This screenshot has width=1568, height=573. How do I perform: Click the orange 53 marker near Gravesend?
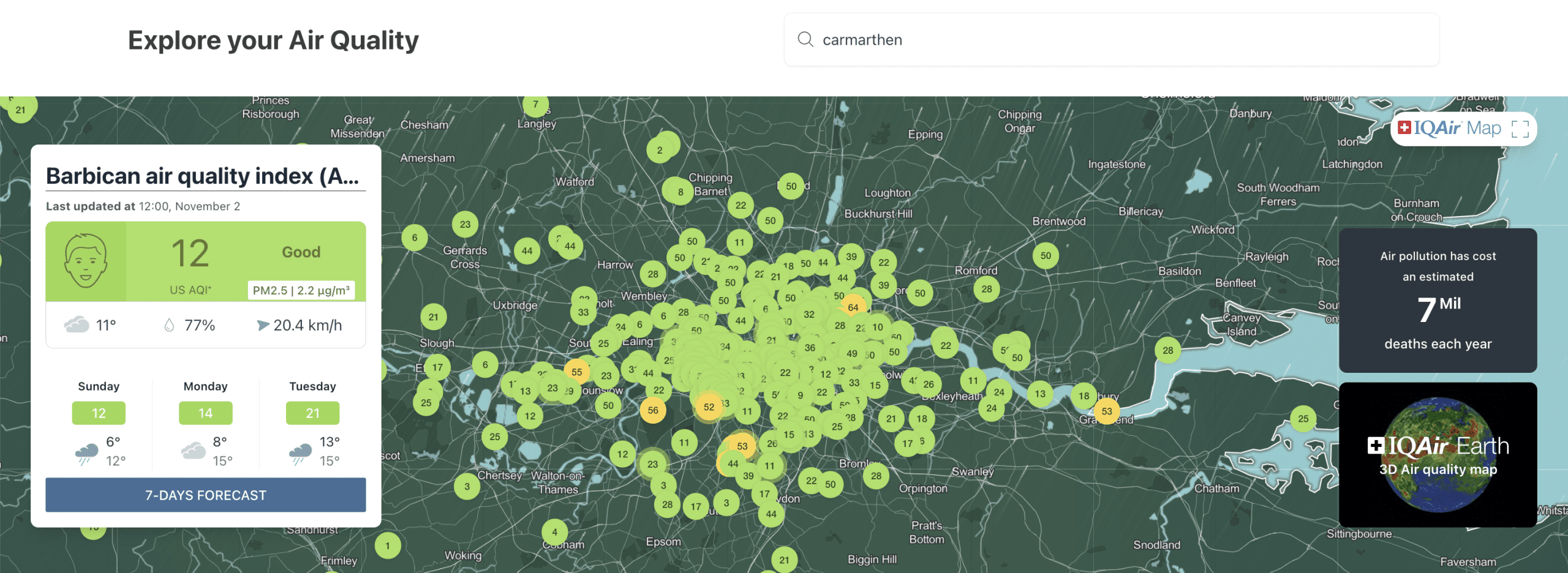click(x=1106, y=413)
